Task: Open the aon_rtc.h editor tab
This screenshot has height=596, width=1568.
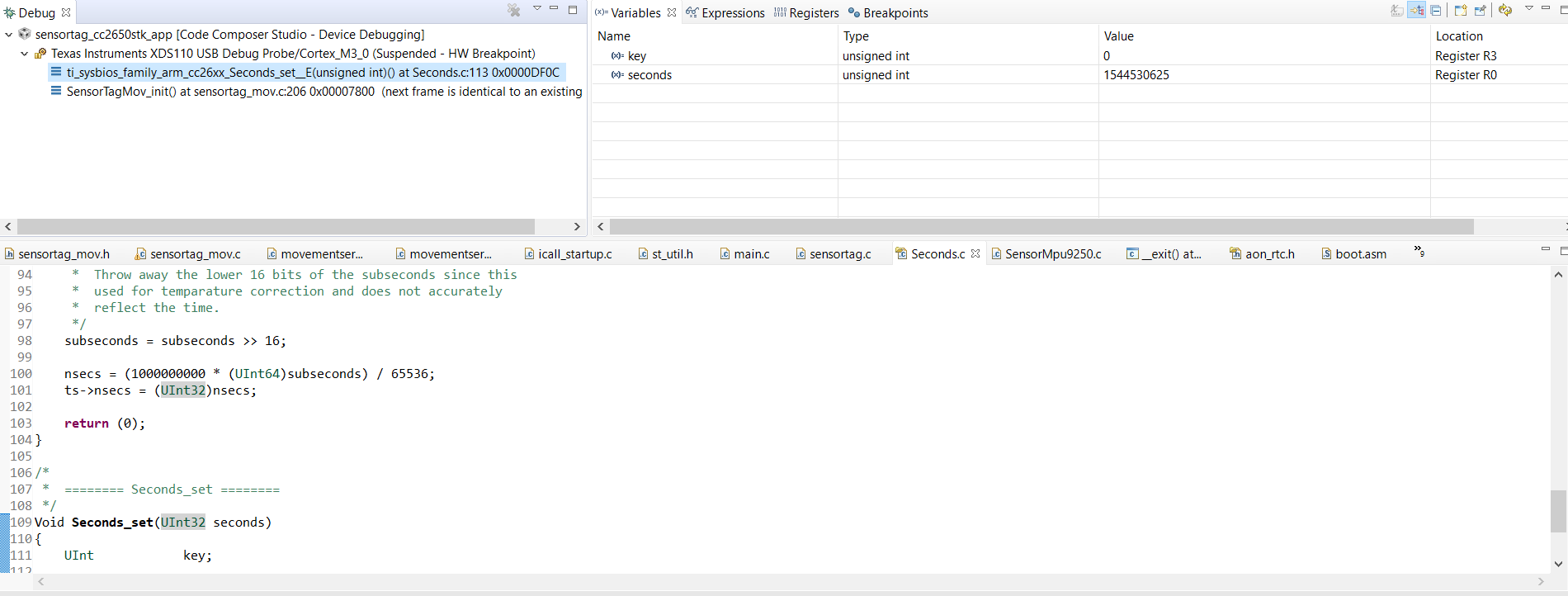Action: tap(1262, 253)
